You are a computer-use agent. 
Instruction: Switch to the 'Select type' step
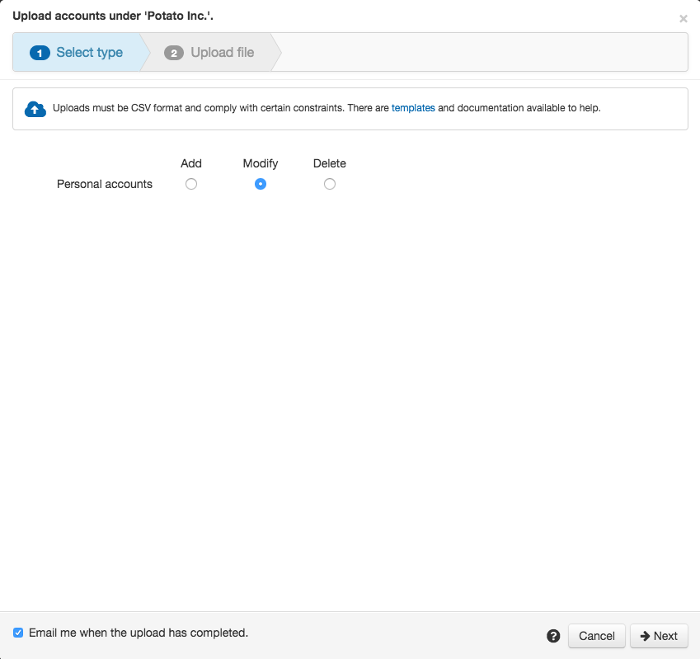coord(89,53)
